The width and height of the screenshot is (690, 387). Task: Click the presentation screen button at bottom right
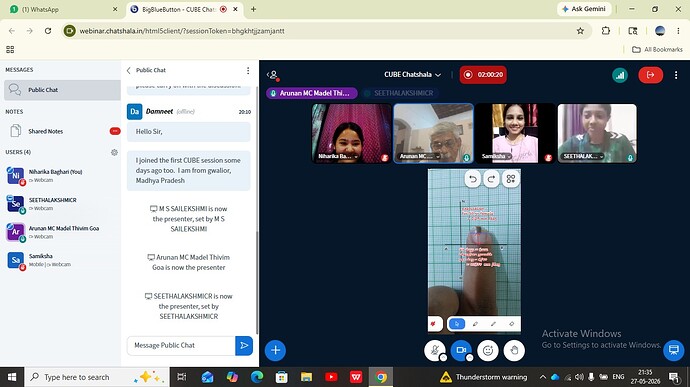click(x=673, y=350)
